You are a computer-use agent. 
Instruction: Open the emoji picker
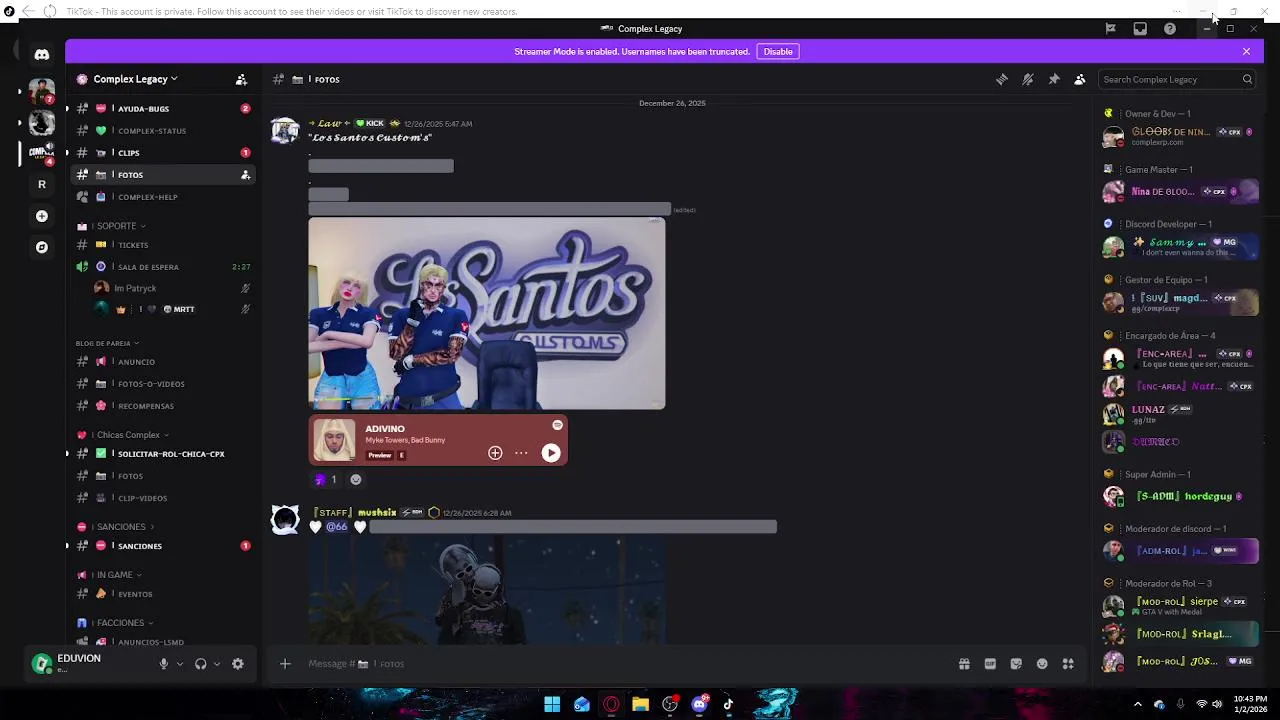tap(1042, 664)
